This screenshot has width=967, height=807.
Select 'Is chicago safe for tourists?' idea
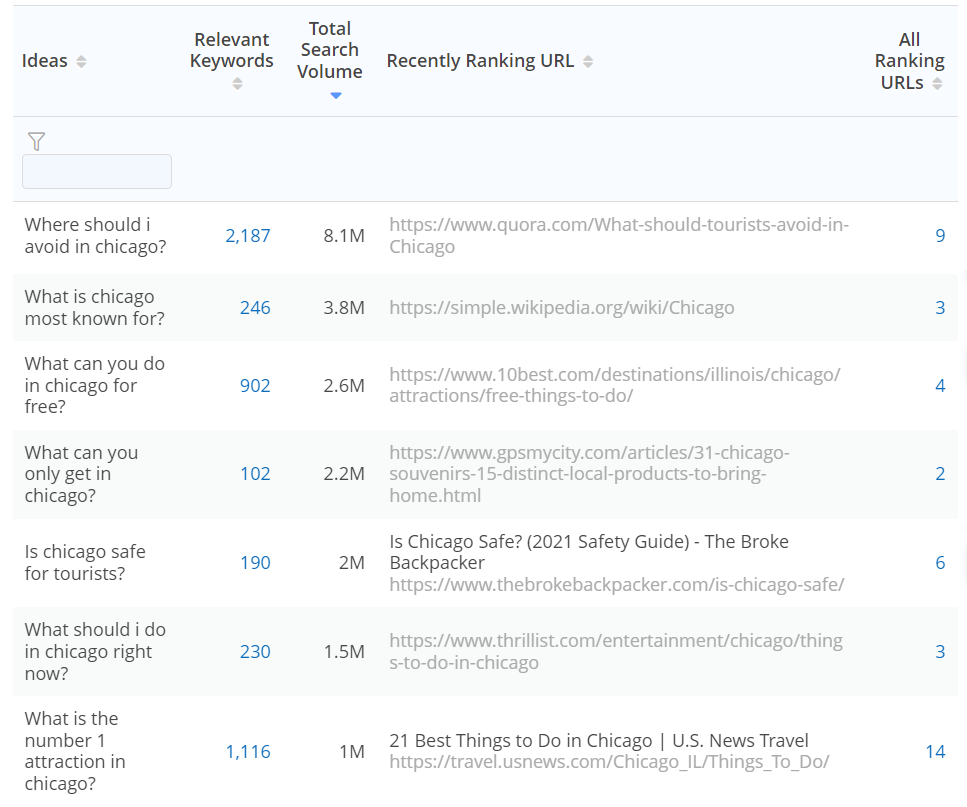pyautogui.click(x=85, y=562)
